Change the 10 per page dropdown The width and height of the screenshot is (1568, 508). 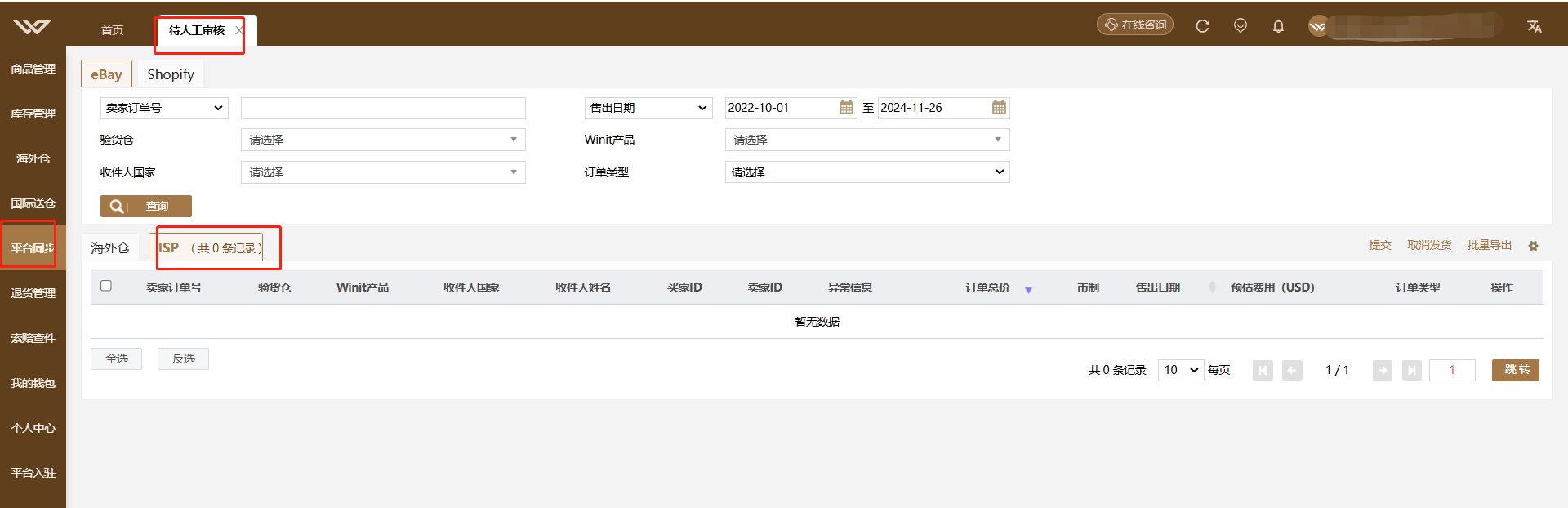click(1181, 370)
